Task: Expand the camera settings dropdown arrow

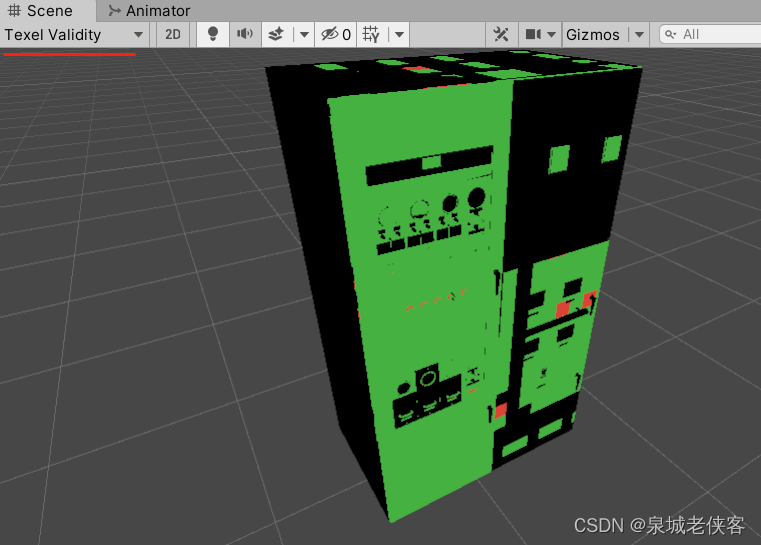Action: (551, 34)
